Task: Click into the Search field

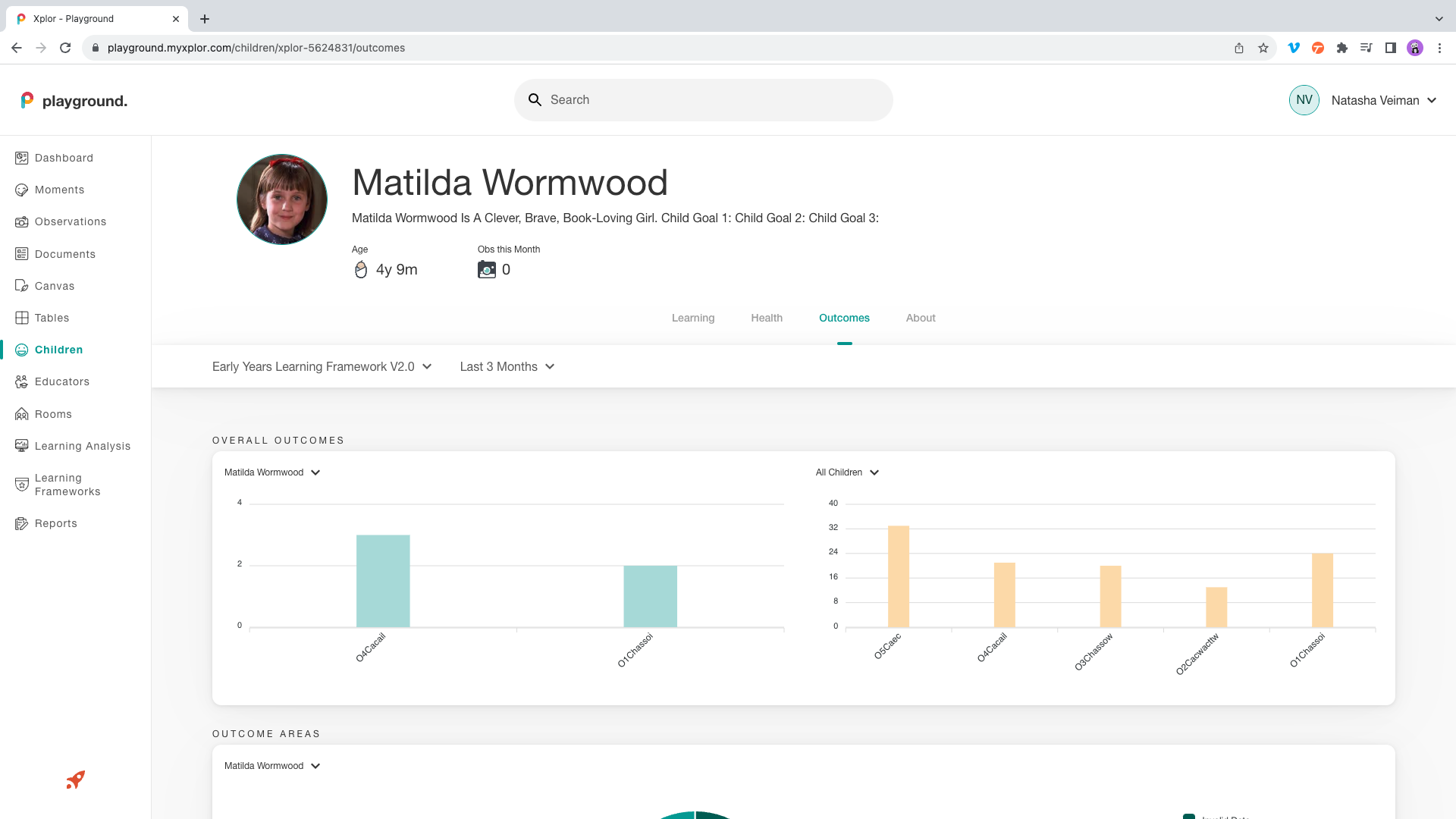Action: pos(713,100)
